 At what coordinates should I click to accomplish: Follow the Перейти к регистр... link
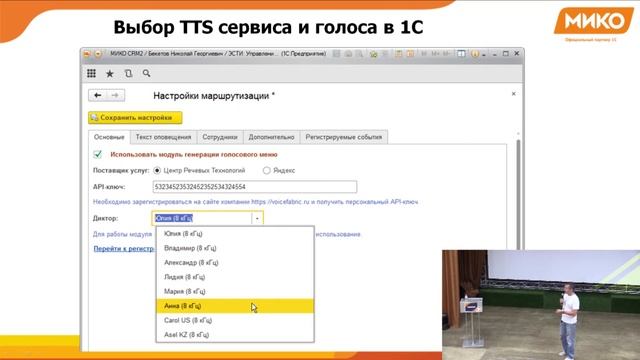[x=124, y=249]
